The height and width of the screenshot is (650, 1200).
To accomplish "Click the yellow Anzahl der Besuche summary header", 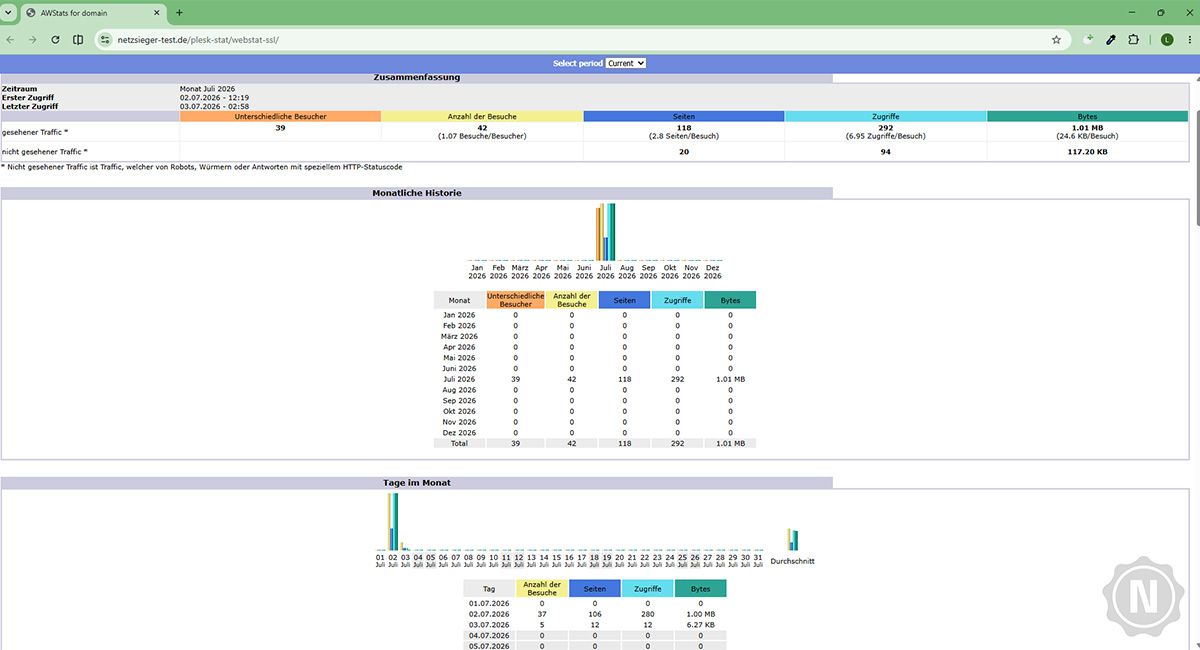I will 482,116.
